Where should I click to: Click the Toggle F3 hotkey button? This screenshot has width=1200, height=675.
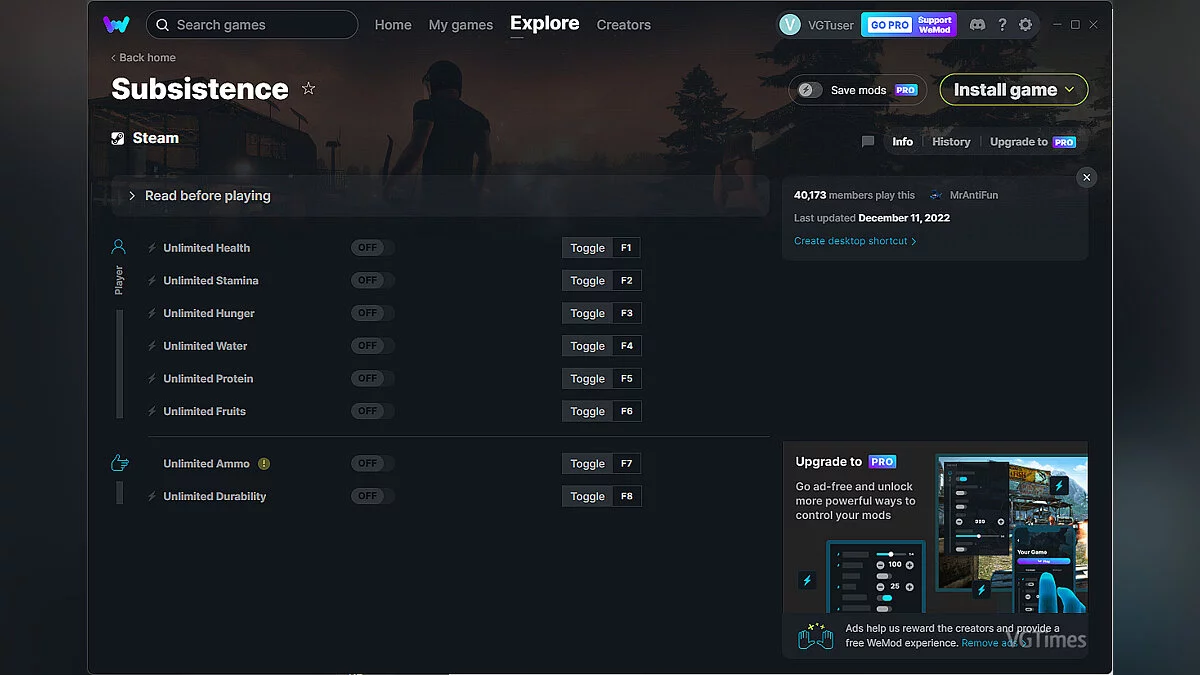point(601,313)
